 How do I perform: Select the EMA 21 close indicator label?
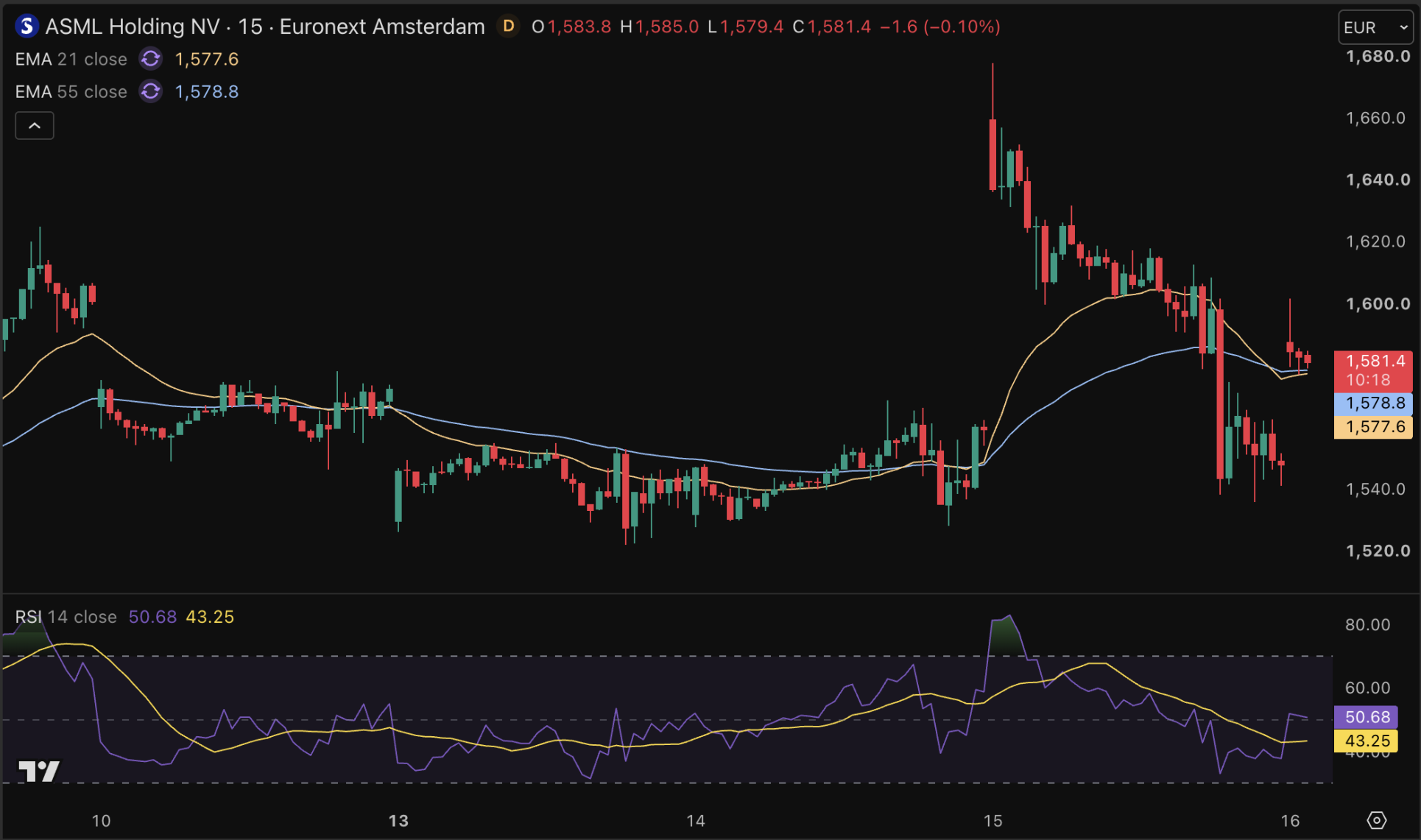tap(71, 59)
